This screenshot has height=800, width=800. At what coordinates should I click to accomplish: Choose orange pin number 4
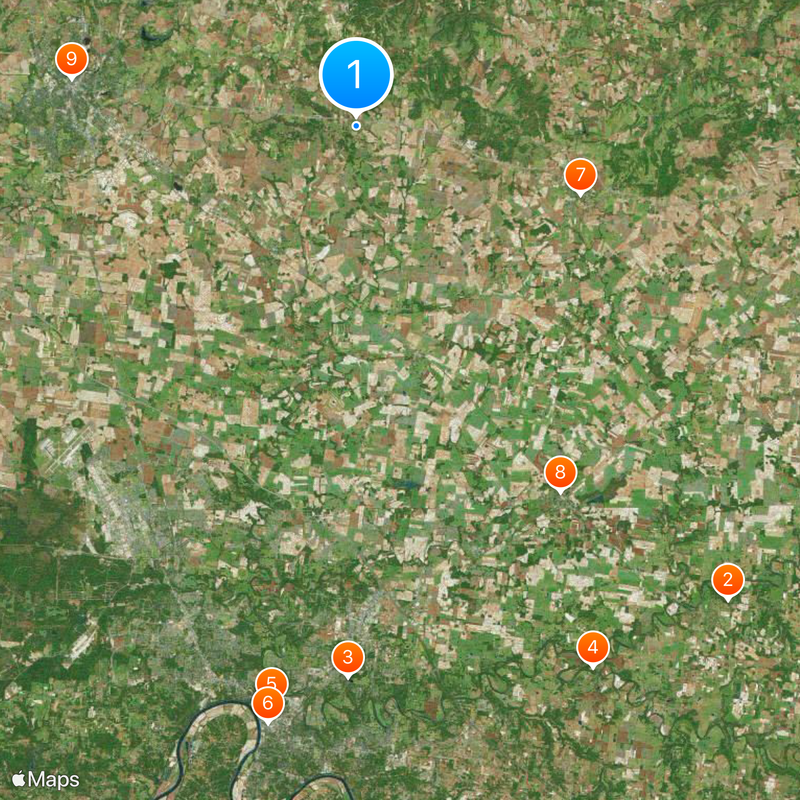[592, 648]
